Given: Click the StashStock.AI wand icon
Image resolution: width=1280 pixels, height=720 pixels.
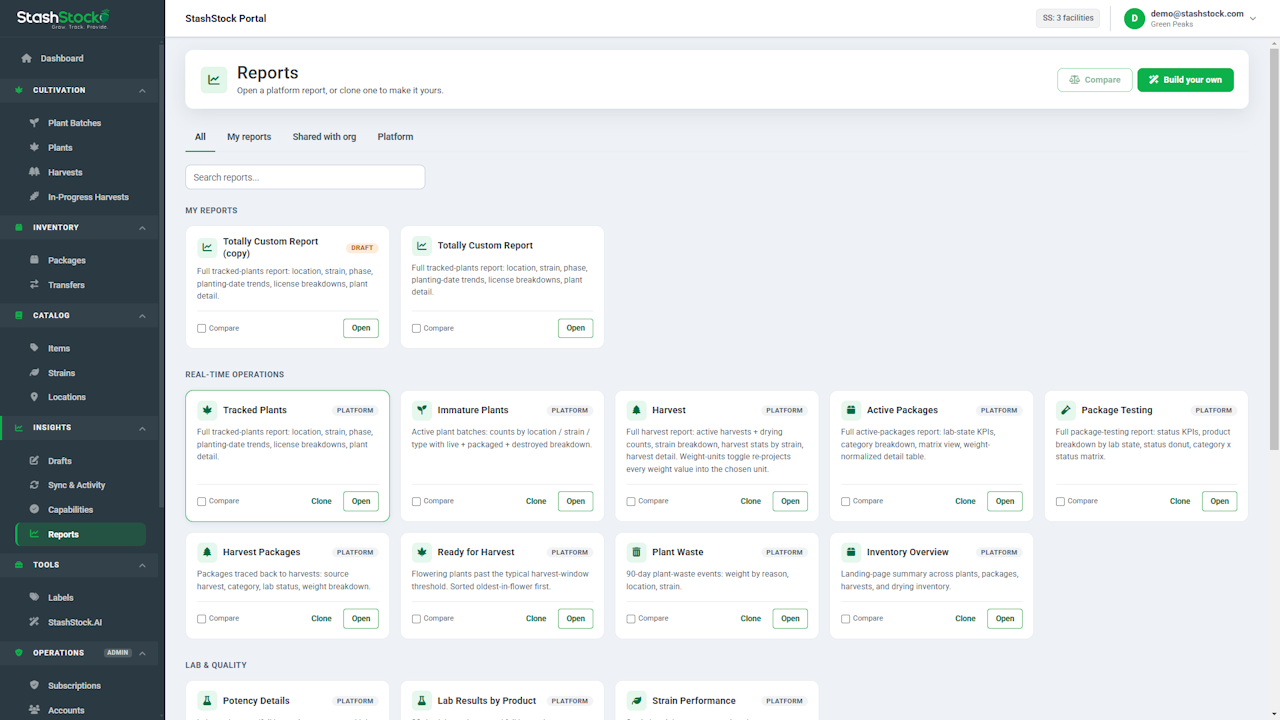Looking at the screenshot, I should click(x=35, y=622).
